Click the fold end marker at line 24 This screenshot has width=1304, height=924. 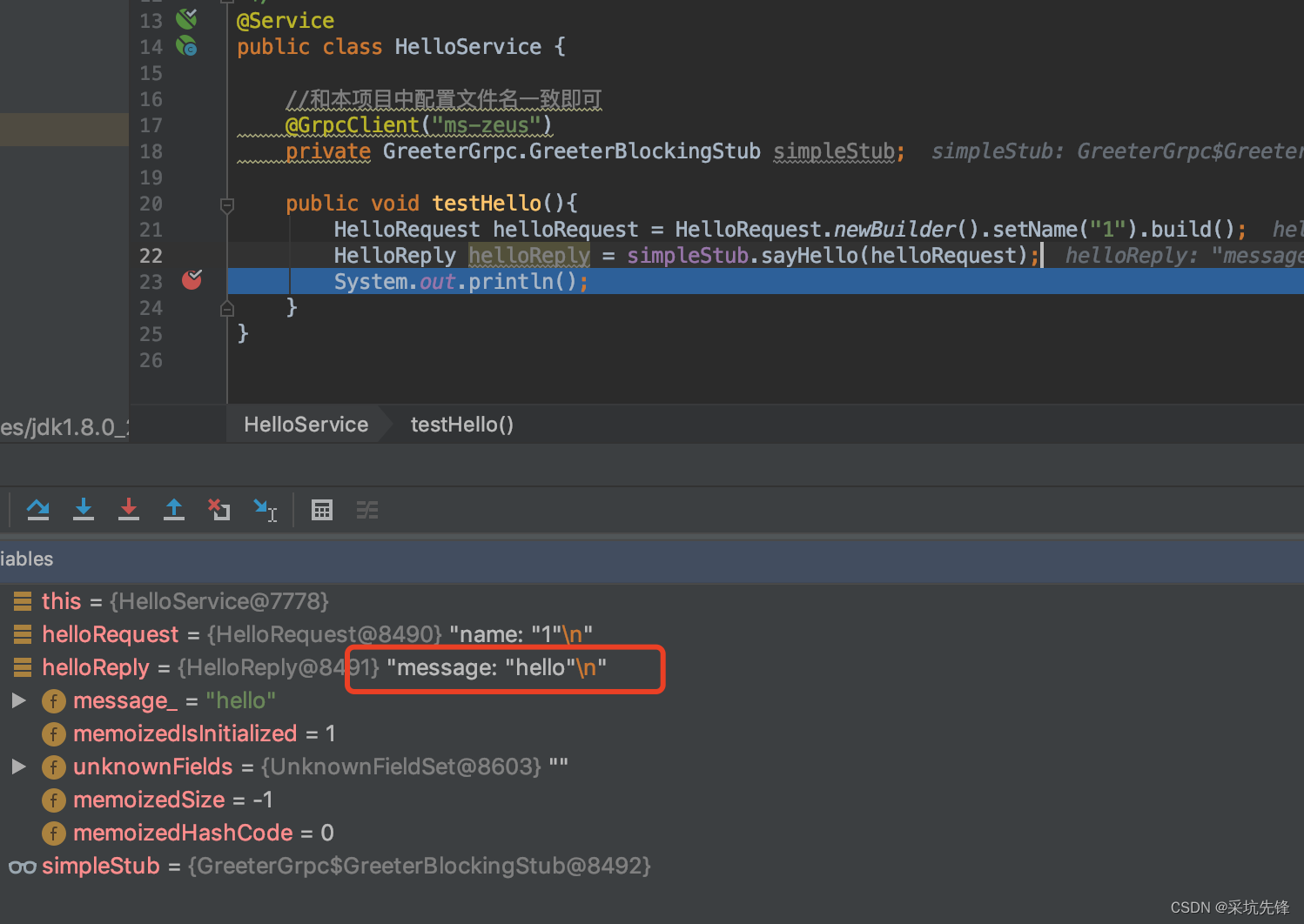coord(227,308)
